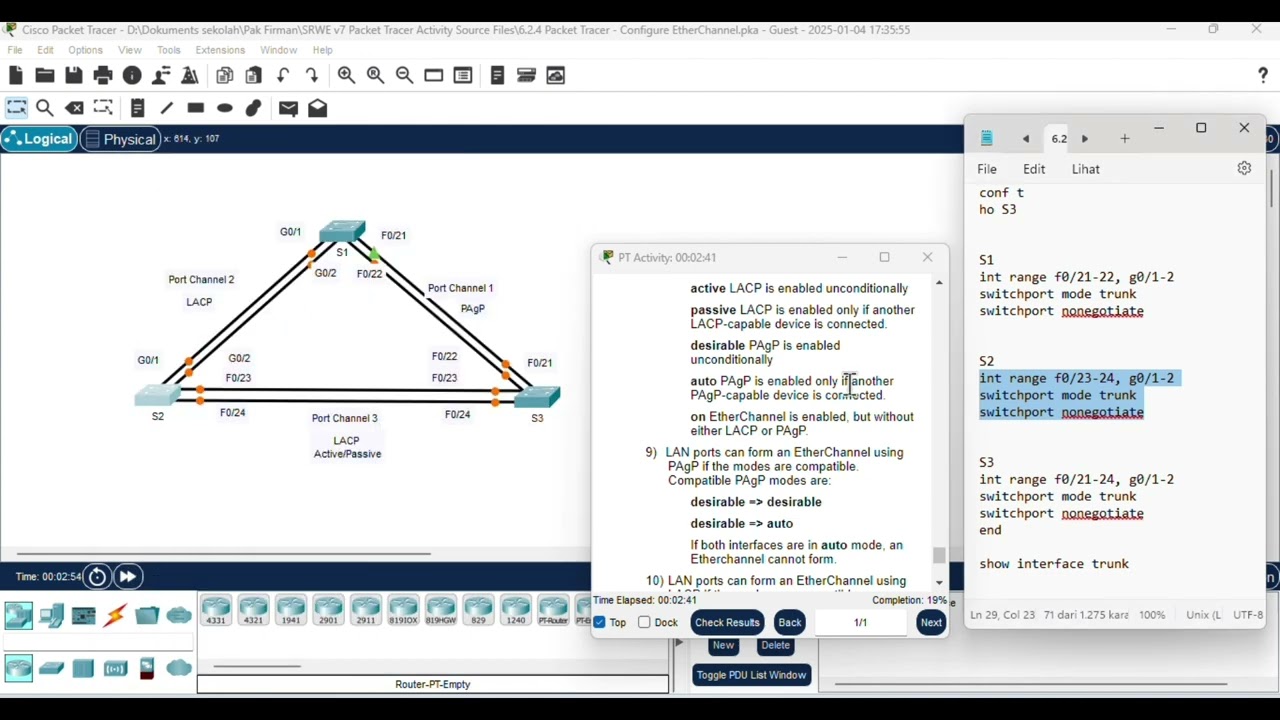Viewport: 1280px width, 720px height.
Task: Pick the Draw Ellipse tool
Action: 225,108
